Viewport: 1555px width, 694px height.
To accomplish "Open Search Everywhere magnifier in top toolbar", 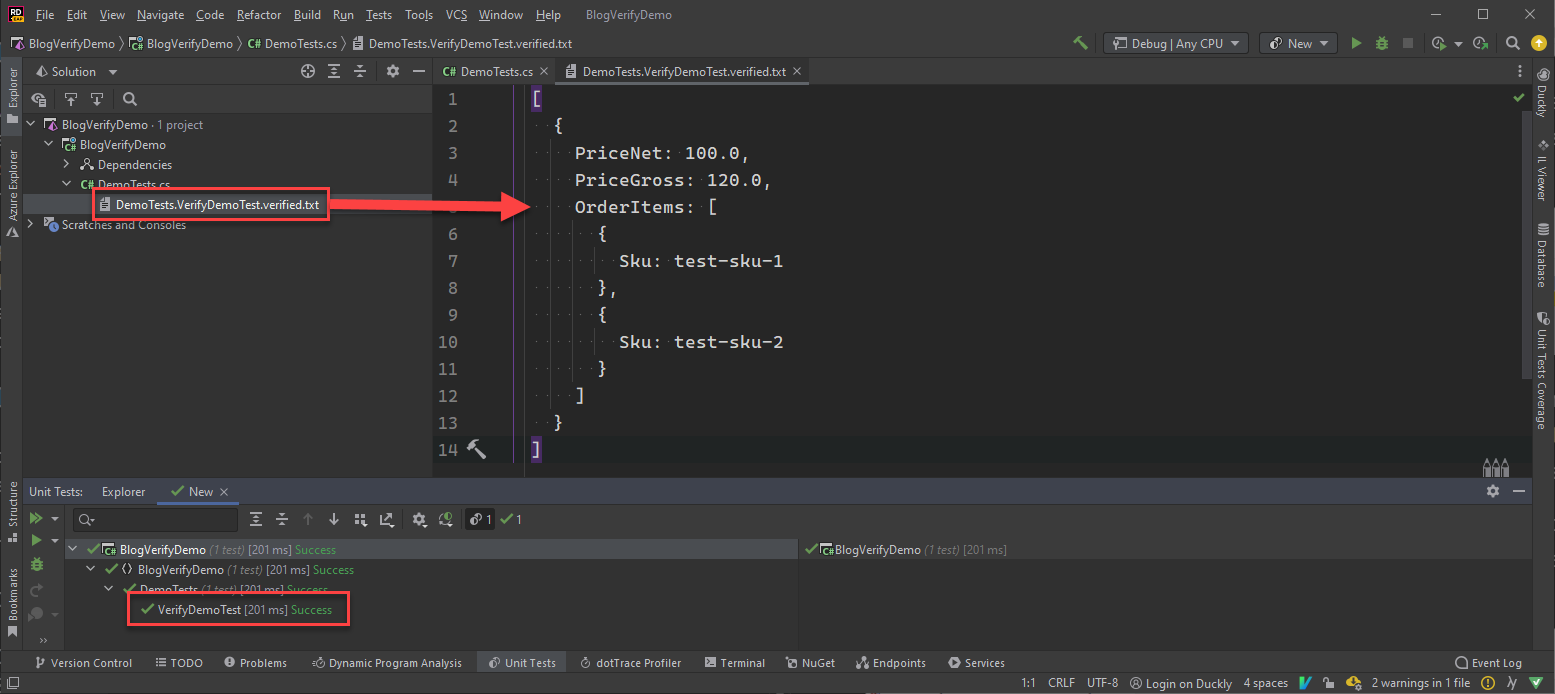I will (1513, 43).
